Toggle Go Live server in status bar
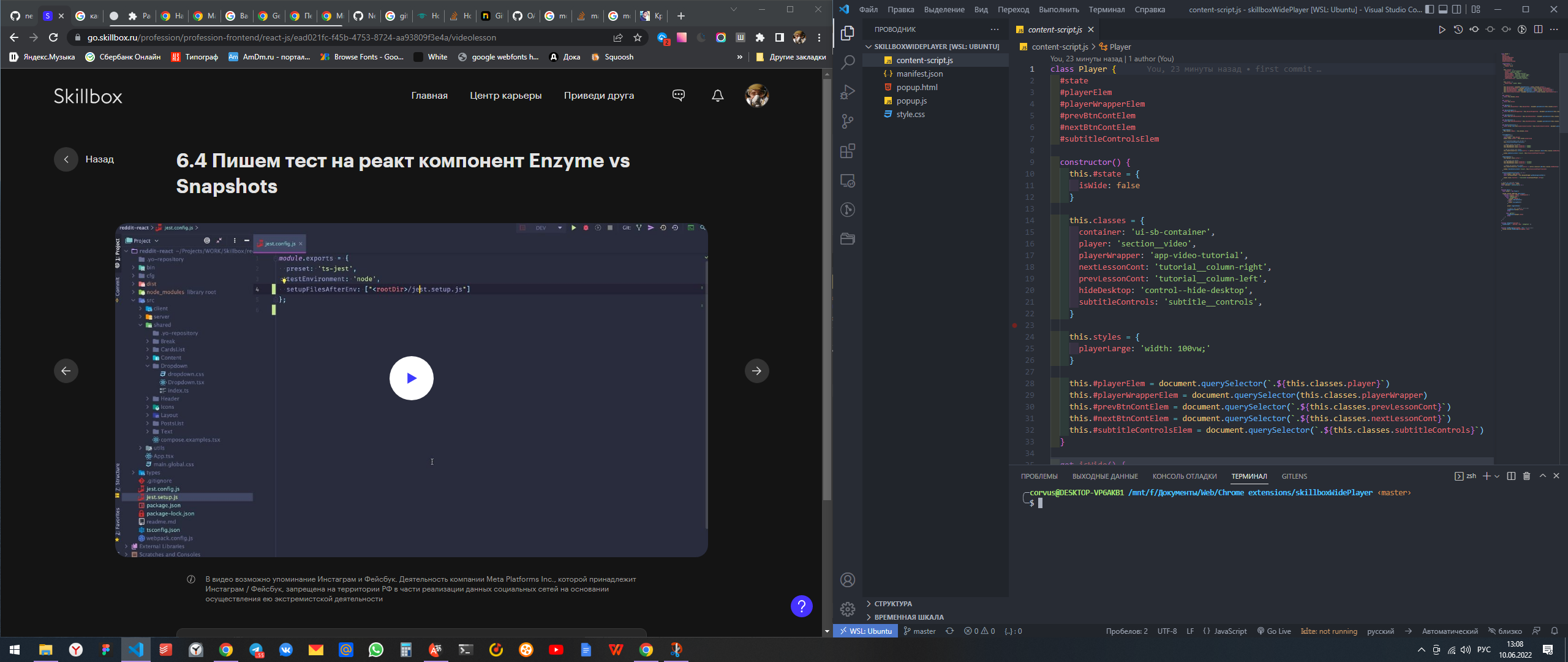Viewport: 1568px width, 662px height. (x=1273, y=631)
